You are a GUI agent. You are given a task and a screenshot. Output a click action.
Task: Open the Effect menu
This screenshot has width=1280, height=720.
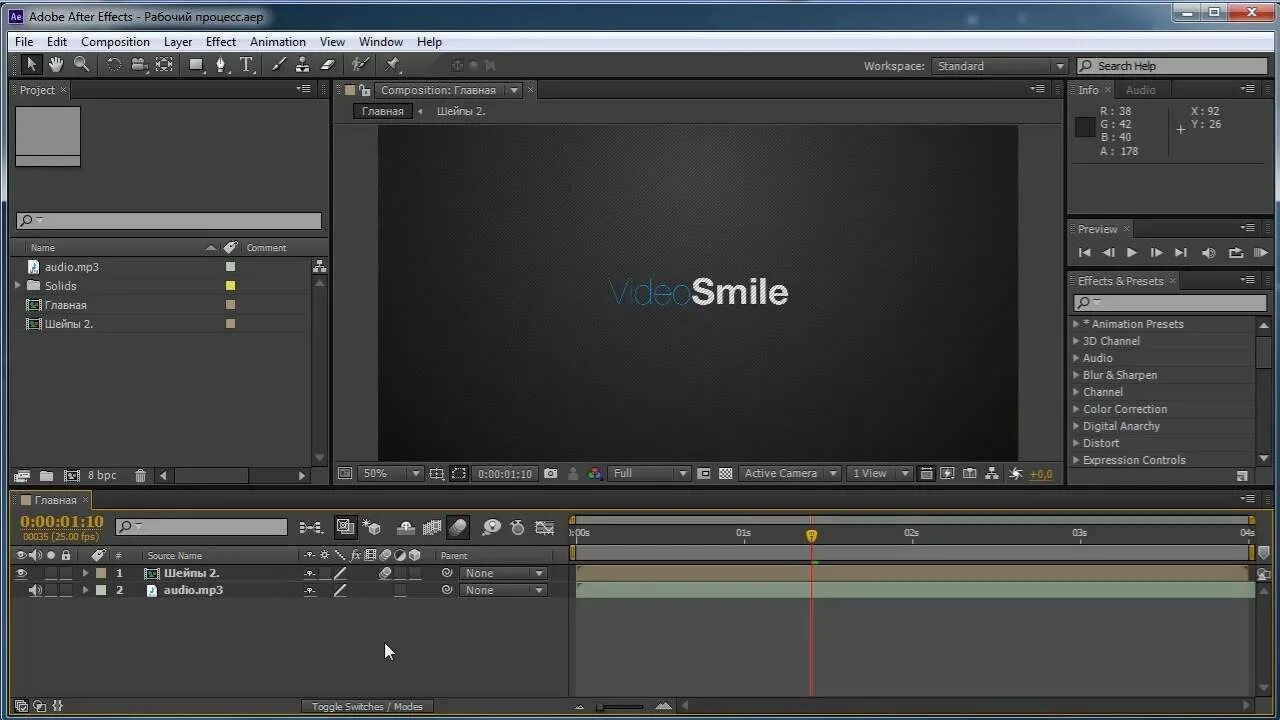(x=221, y=42)
